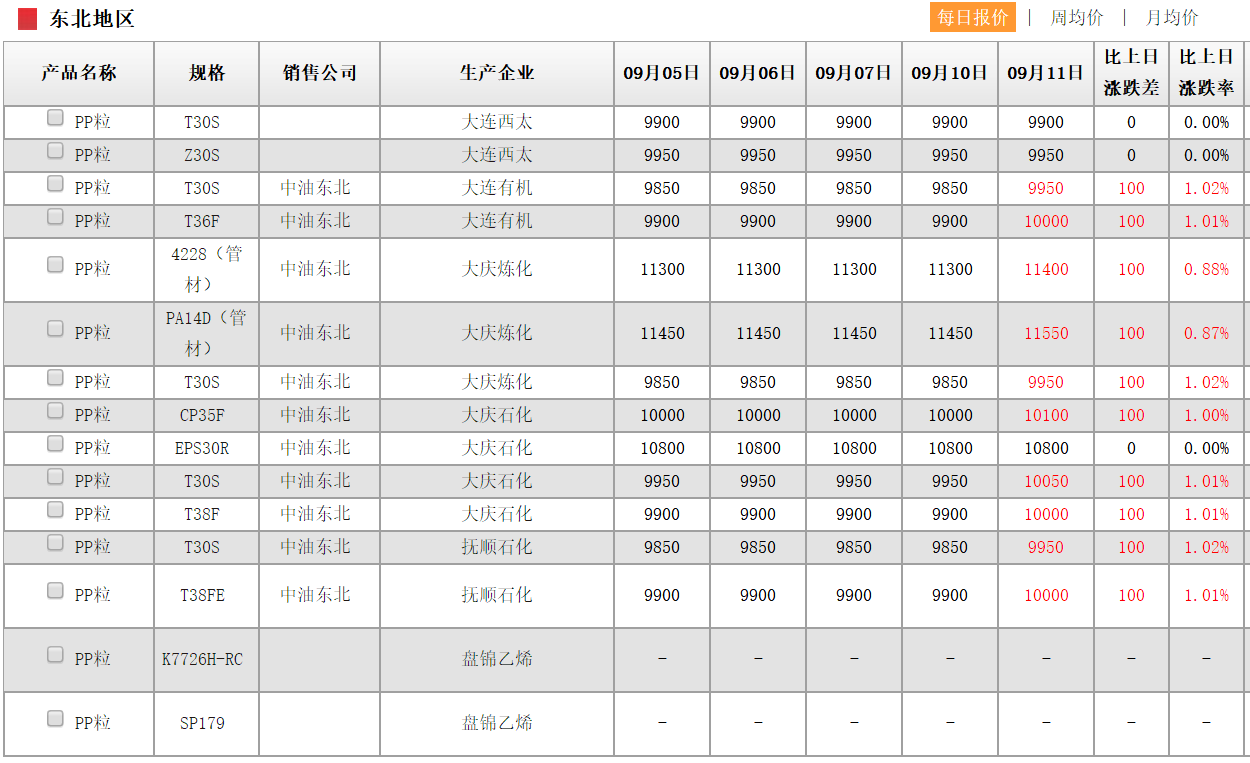Click 大连有机 in T36F row

click(497, 221)
